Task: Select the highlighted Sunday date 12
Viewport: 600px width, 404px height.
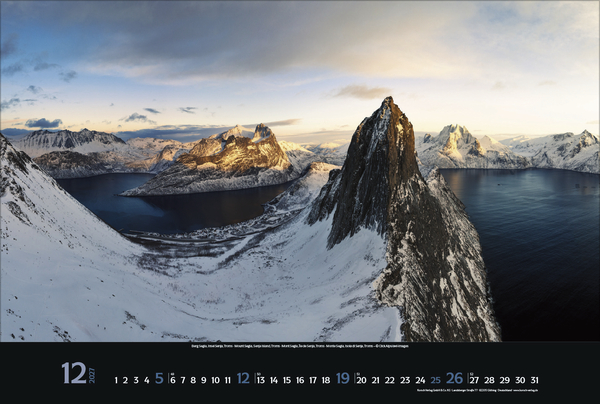Action: [243, 379]
